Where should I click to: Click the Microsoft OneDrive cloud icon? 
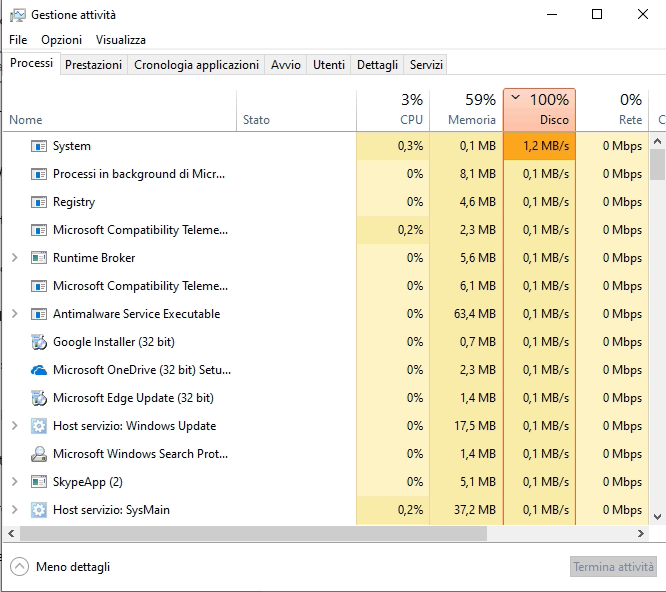pos(39,370)
